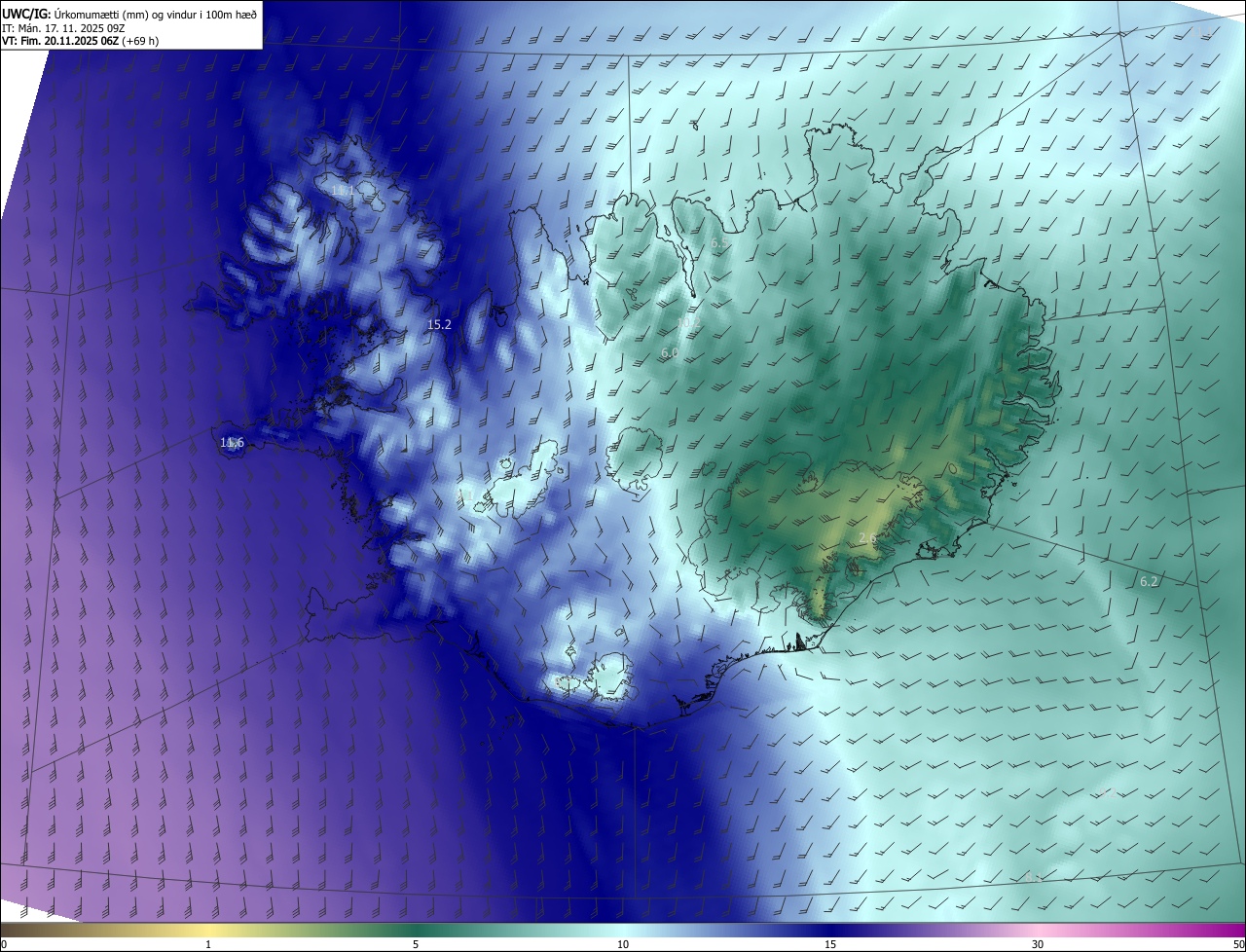This screenshot has width=1246, height=952.
Task: Click the 'UWC/IG:' heading label
Action: pyautogui.click(x=26, y=14)
